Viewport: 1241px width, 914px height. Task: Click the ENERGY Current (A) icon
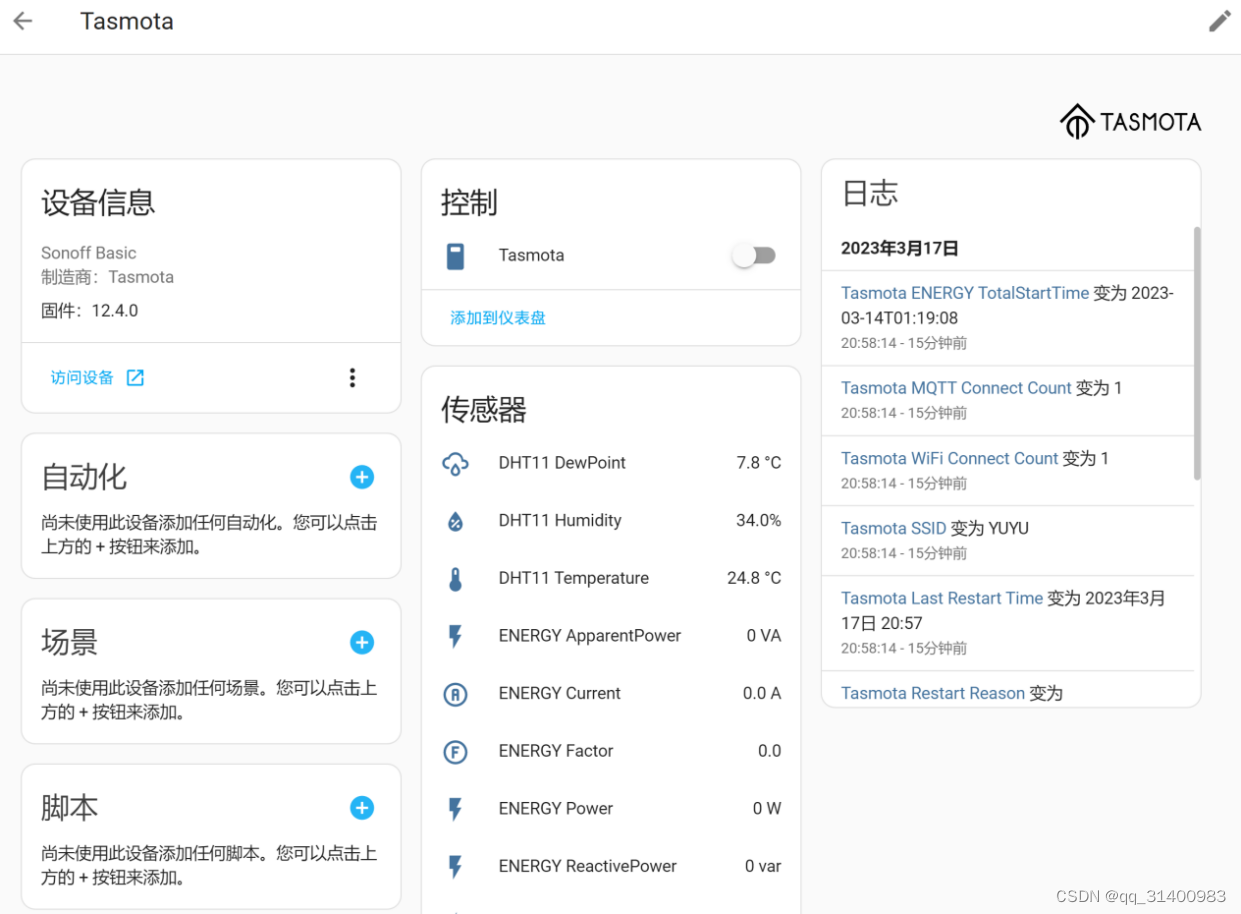(x=455, y=693)
